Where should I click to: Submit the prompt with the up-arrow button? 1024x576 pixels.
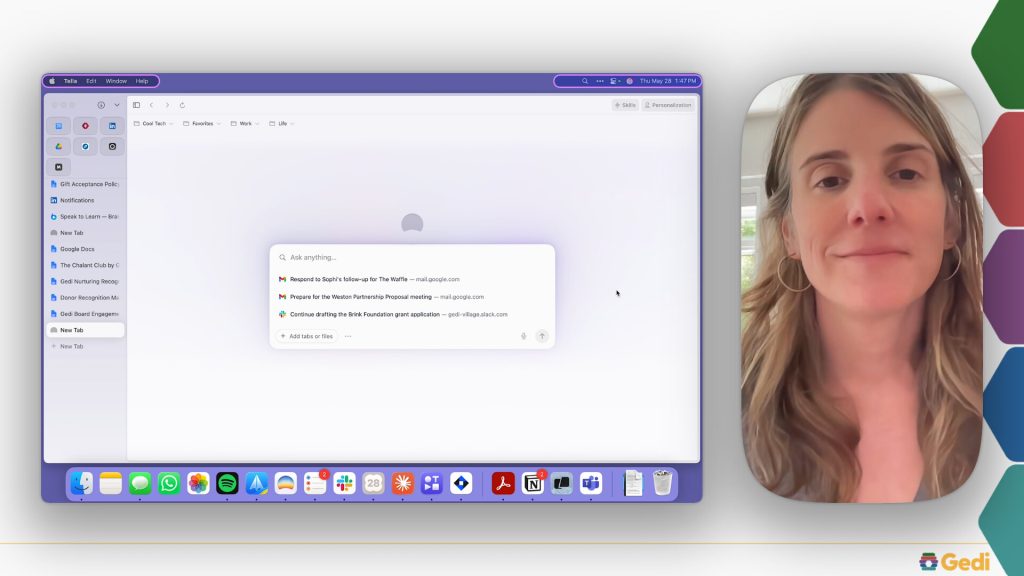point(542,336)
